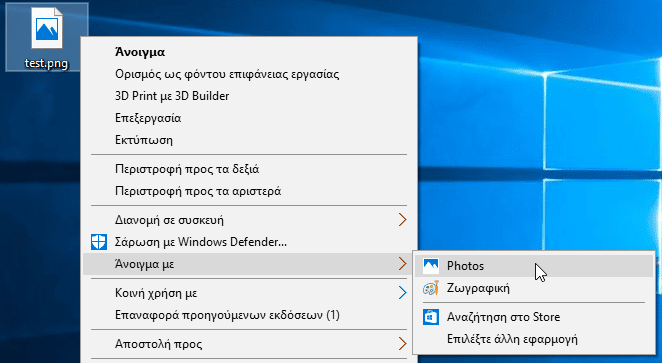The image size is (662, 363).
Task: Expand the Διανομή σε συσκευή submenu arrow
Action: (x=402, y=220)
